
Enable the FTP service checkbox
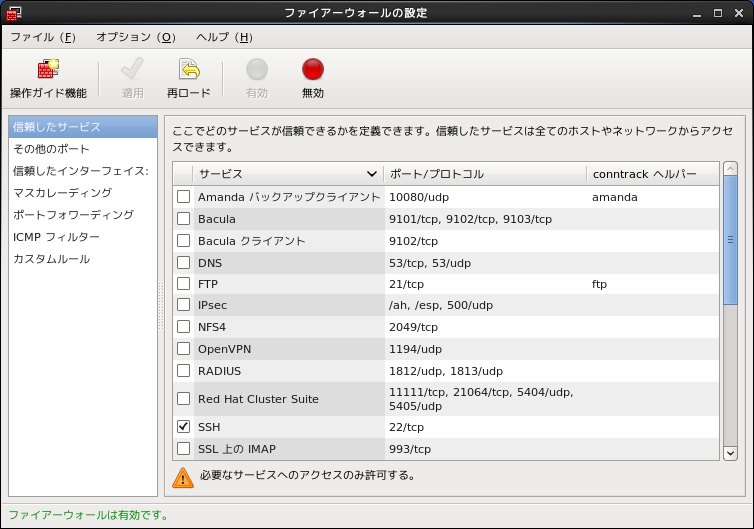[x=183, y=284]
